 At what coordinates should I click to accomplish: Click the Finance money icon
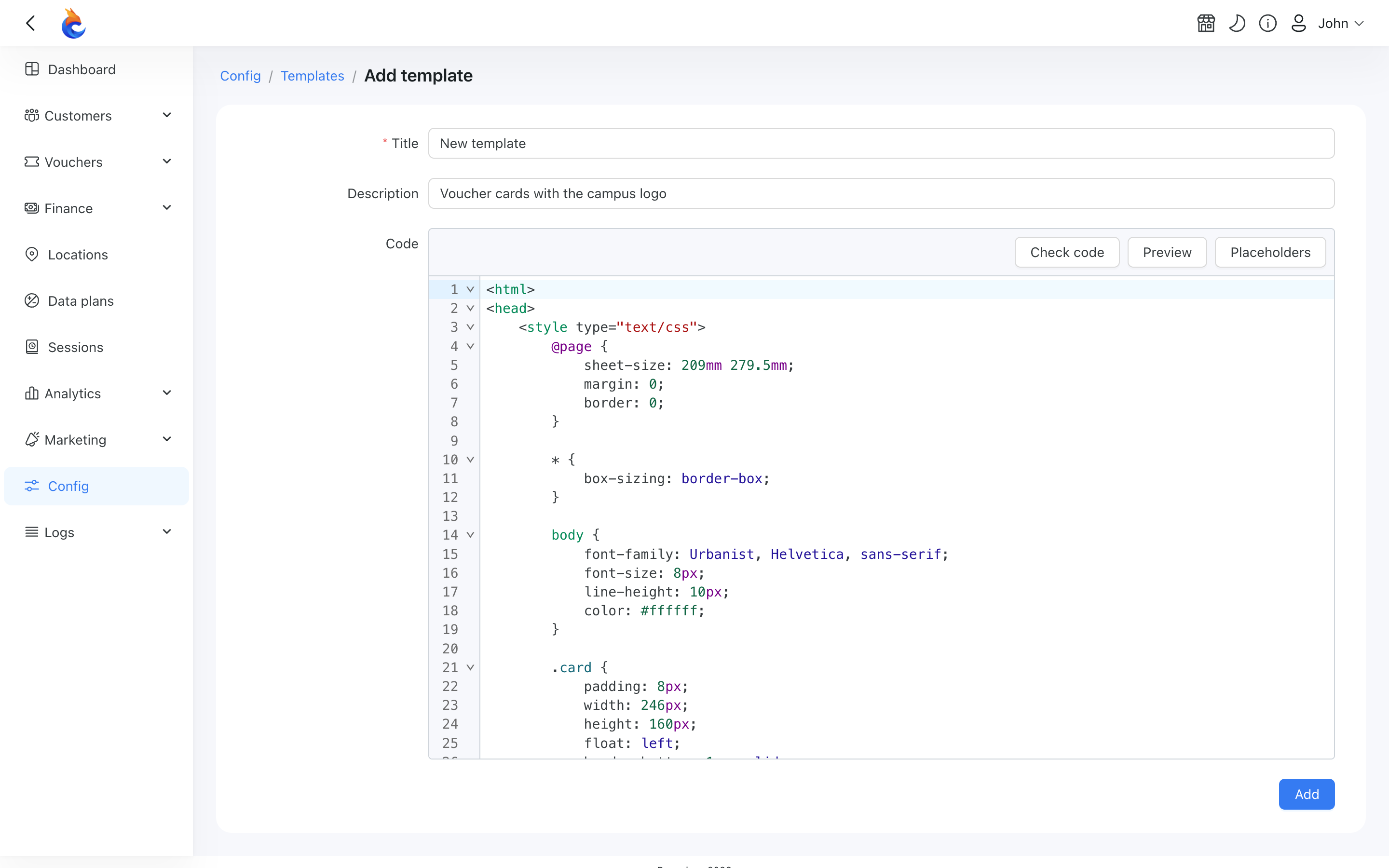[32, 208]
